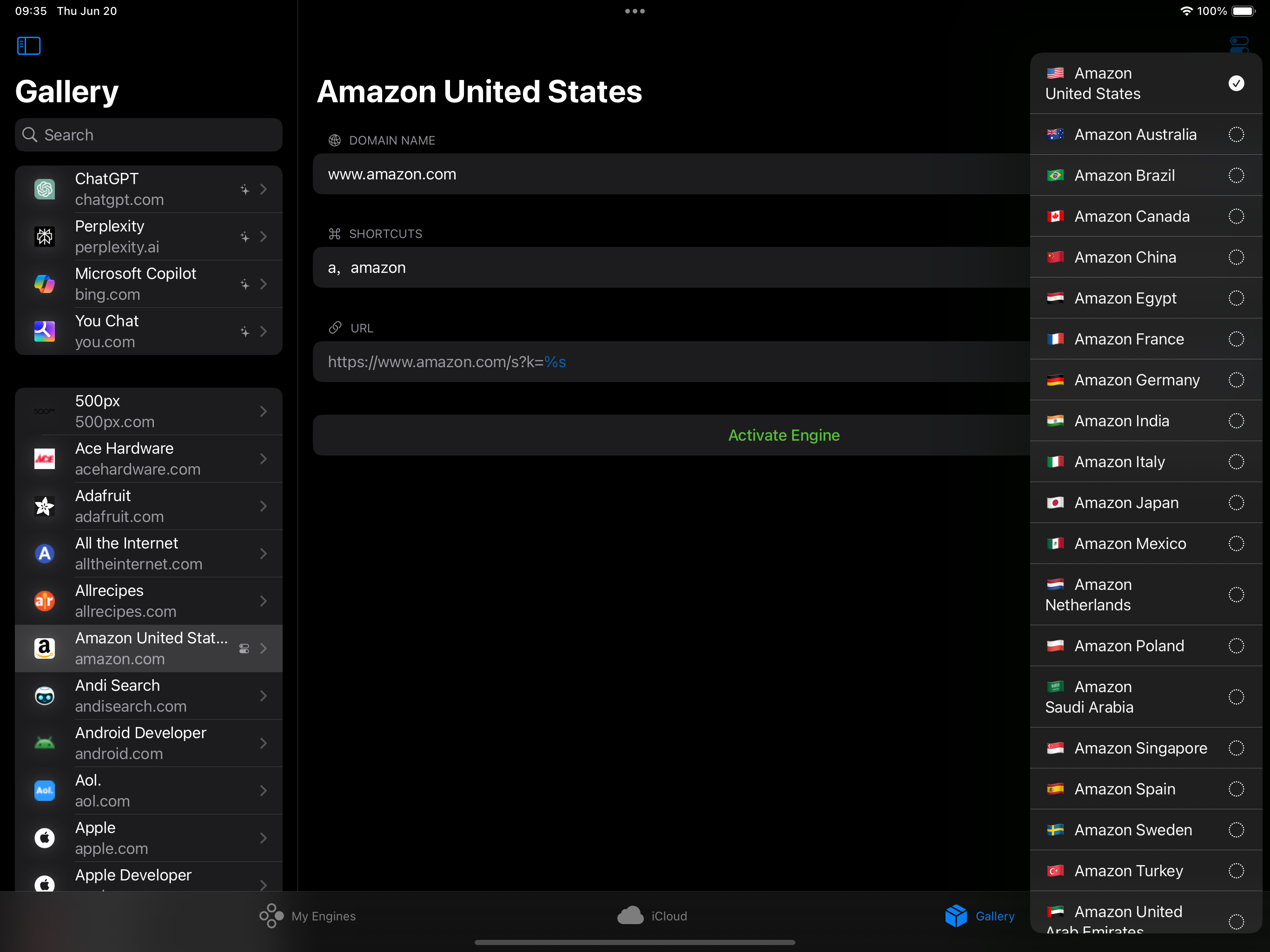The width and height of the screenshot is (1270, 952).
Task: Switch to iCloud tab
Action: tap(652, 916)
